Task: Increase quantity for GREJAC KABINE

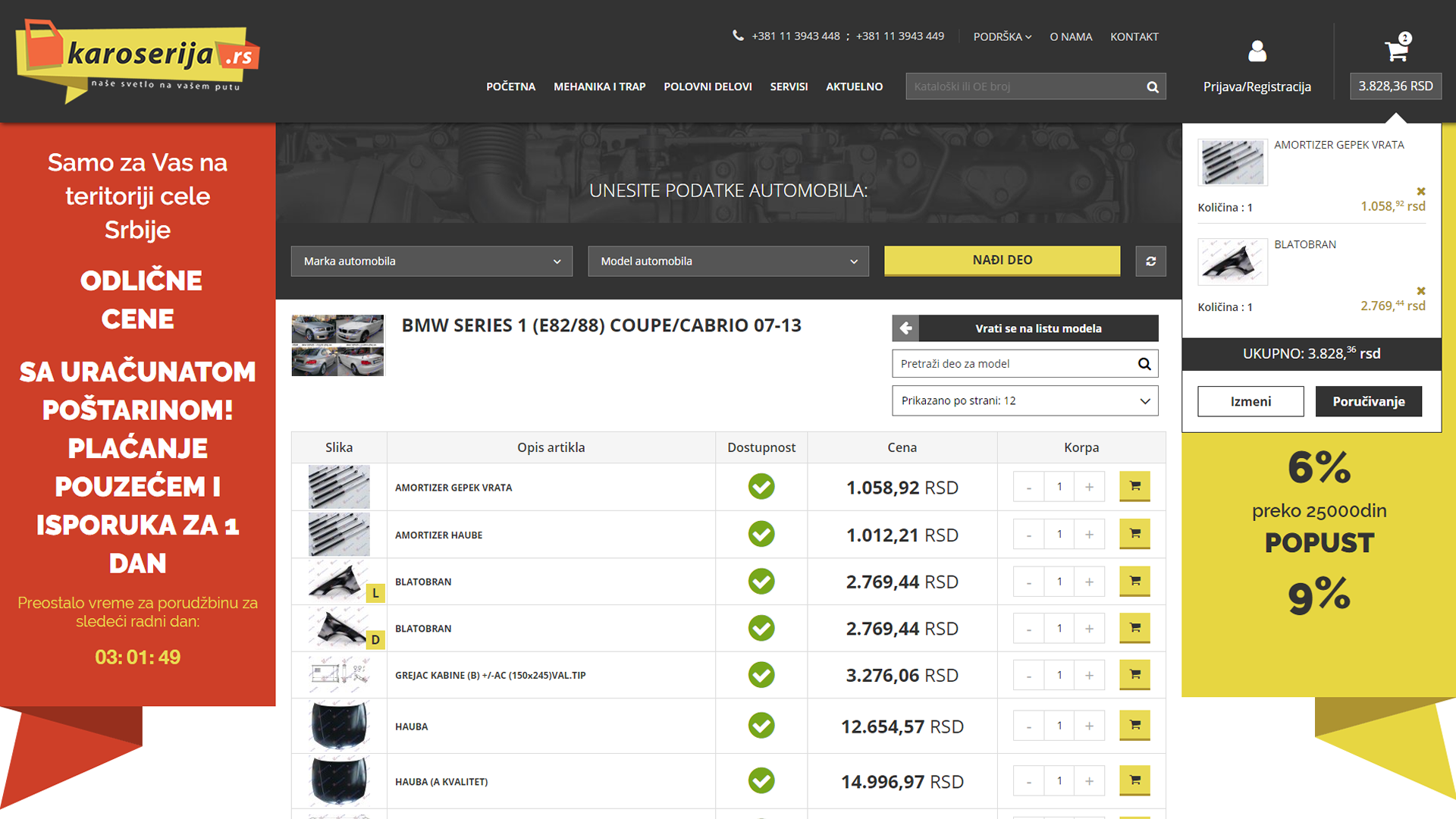Action: coord(1089,675)
